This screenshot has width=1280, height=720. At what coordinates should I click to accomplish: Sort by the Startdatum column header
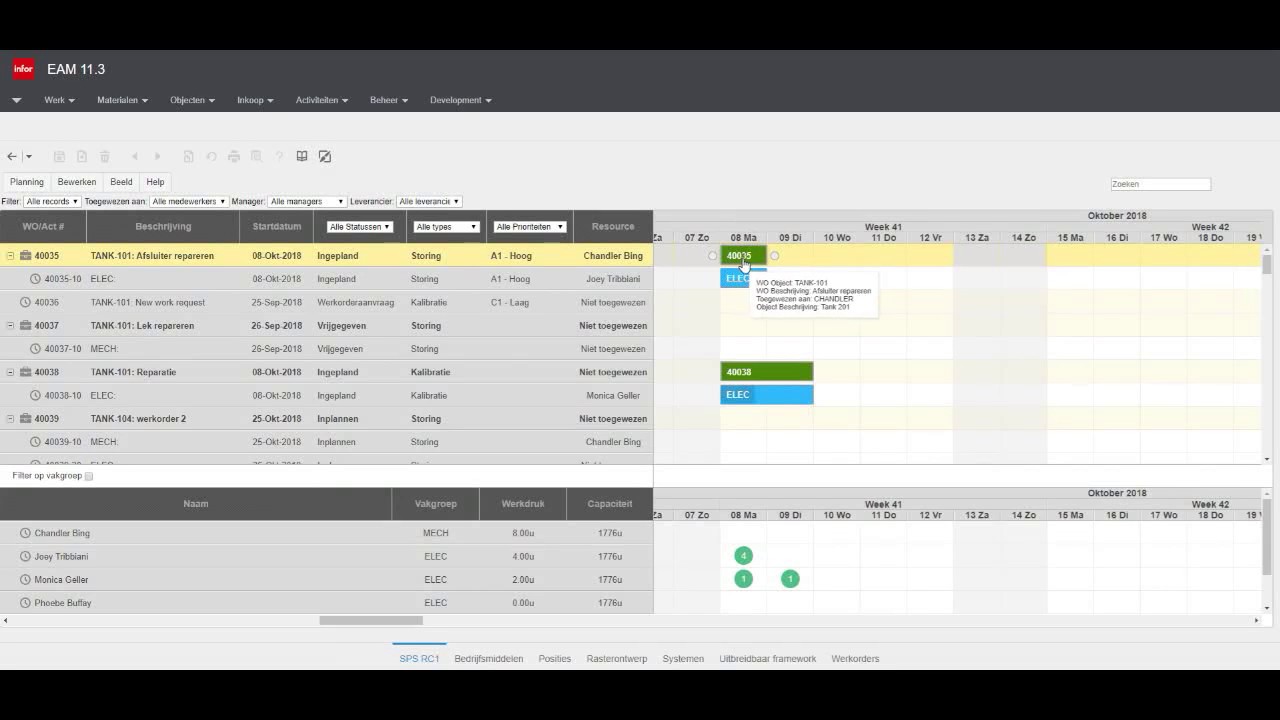[x=277, y=227]
